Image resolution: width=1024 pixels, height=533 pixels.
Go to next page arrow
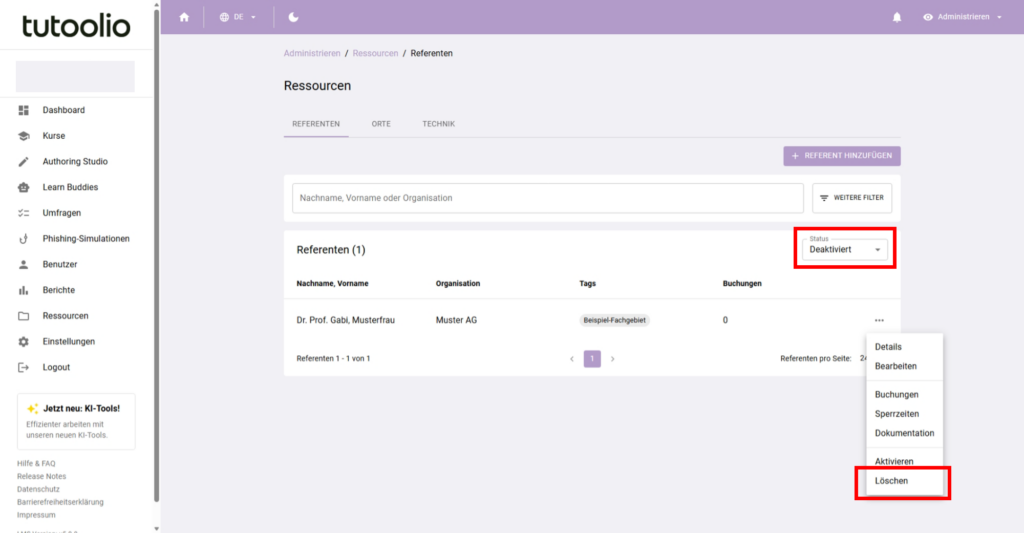click(x=613, y=359)
